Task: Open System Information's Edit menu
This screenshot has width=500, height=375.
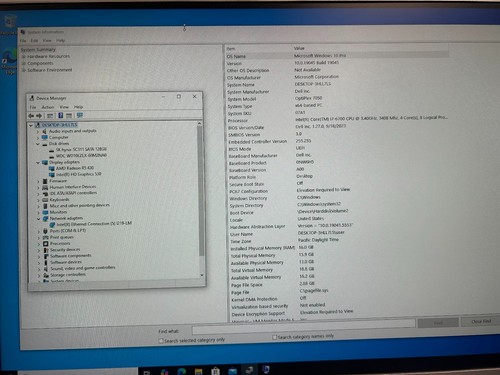Action: coord(34,41)
